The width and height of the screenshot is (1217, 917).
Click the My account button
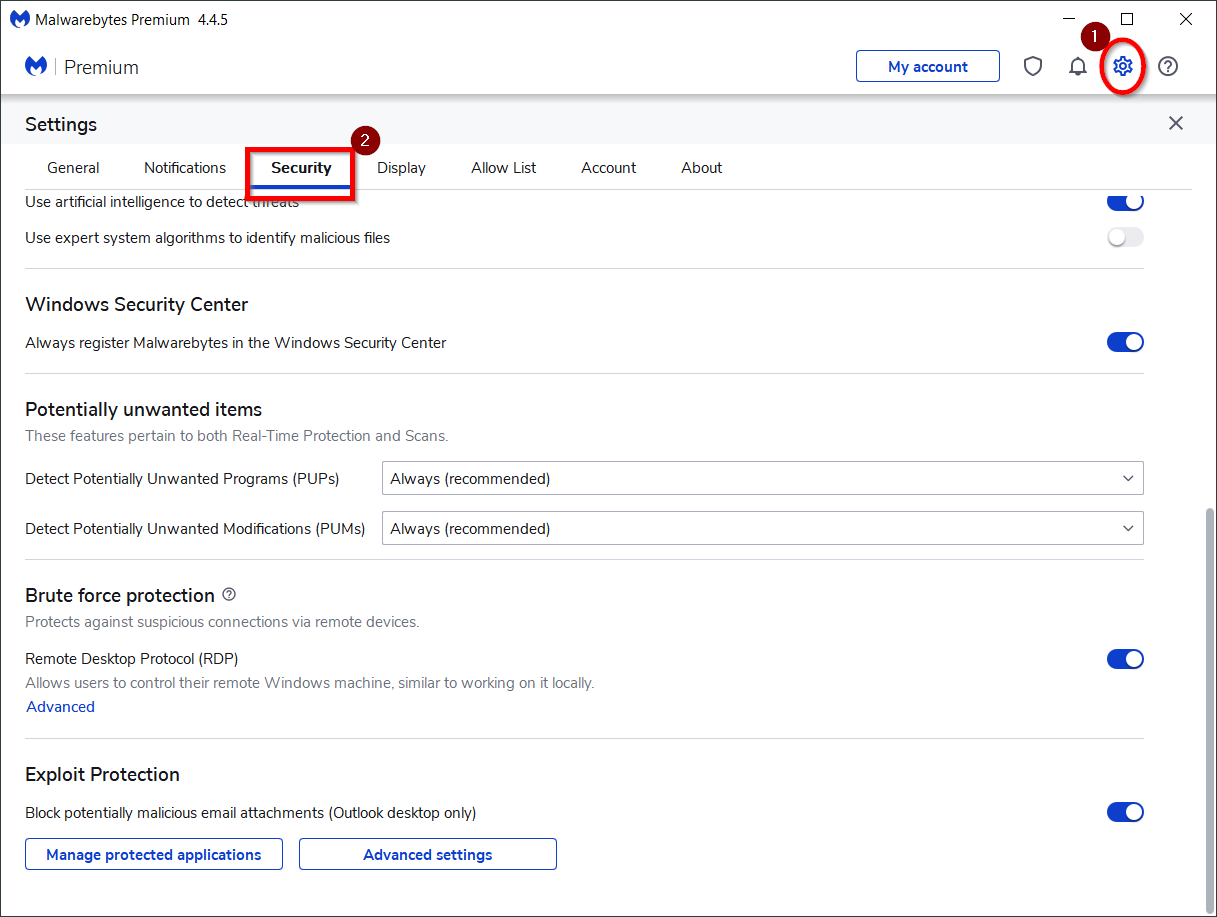[x=928, y=66]
